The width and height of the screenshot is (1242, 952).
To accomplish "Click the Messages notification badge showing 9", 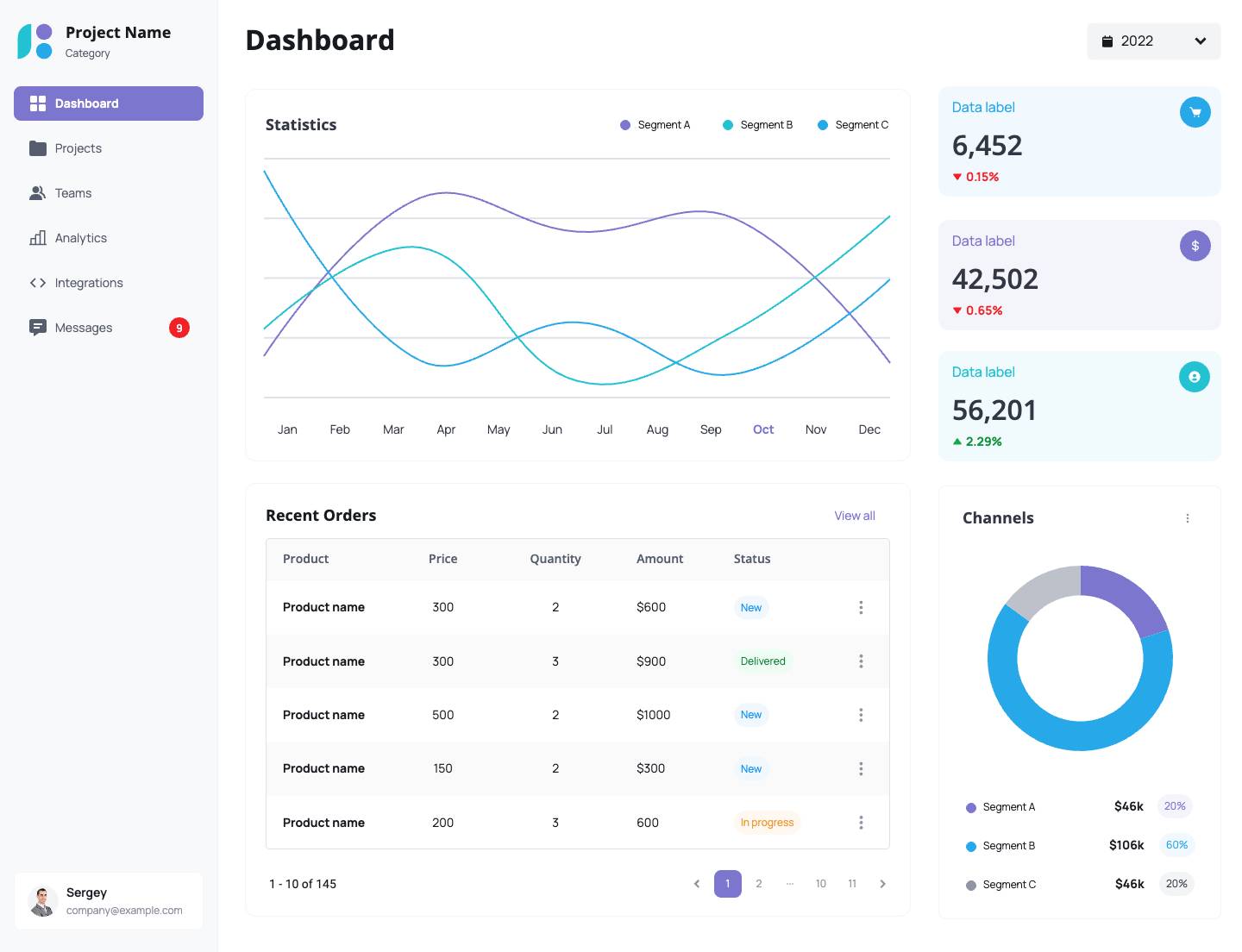I will pos(179,328).
